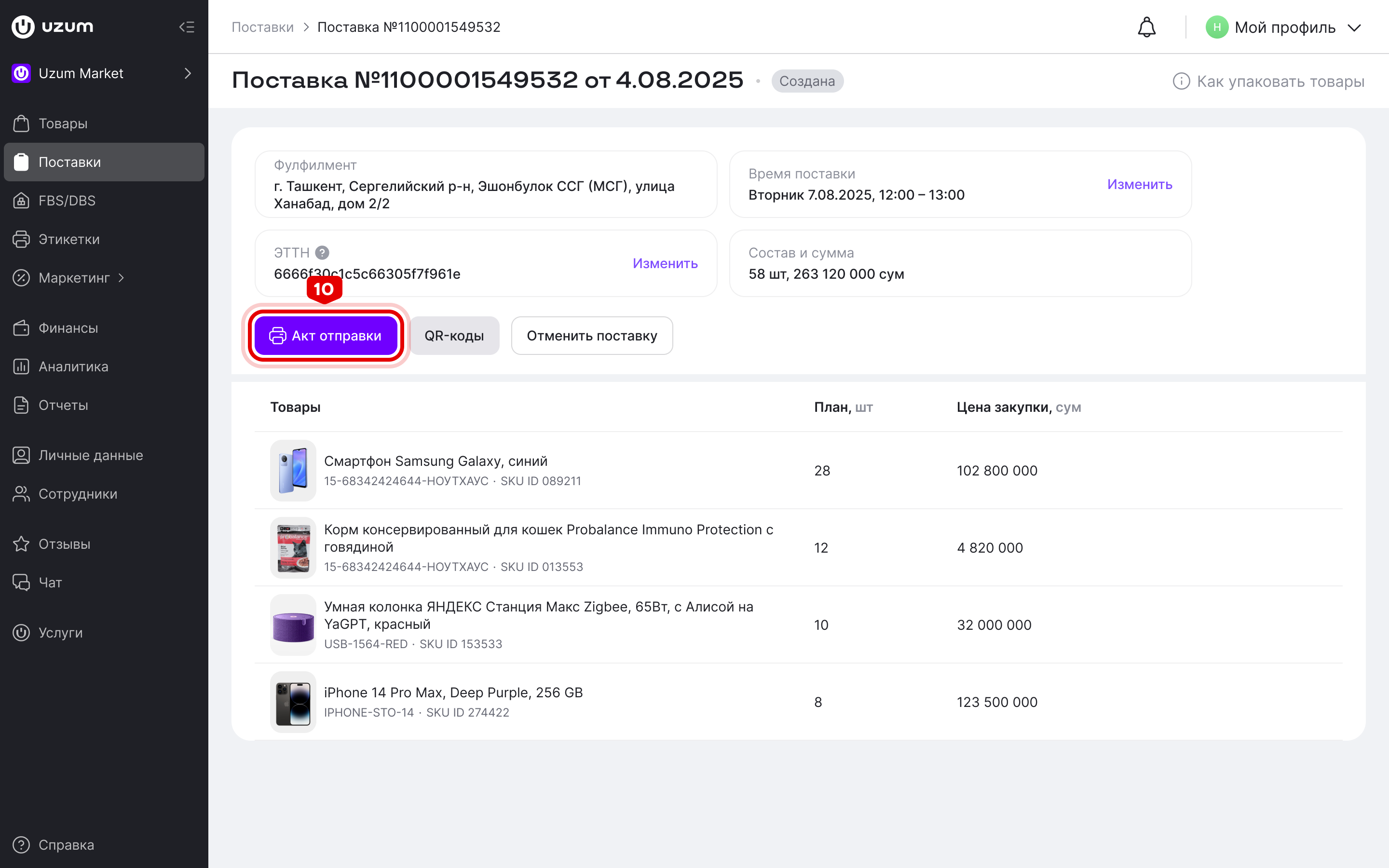Click the Uzum logo icon

tap(24, 27)
